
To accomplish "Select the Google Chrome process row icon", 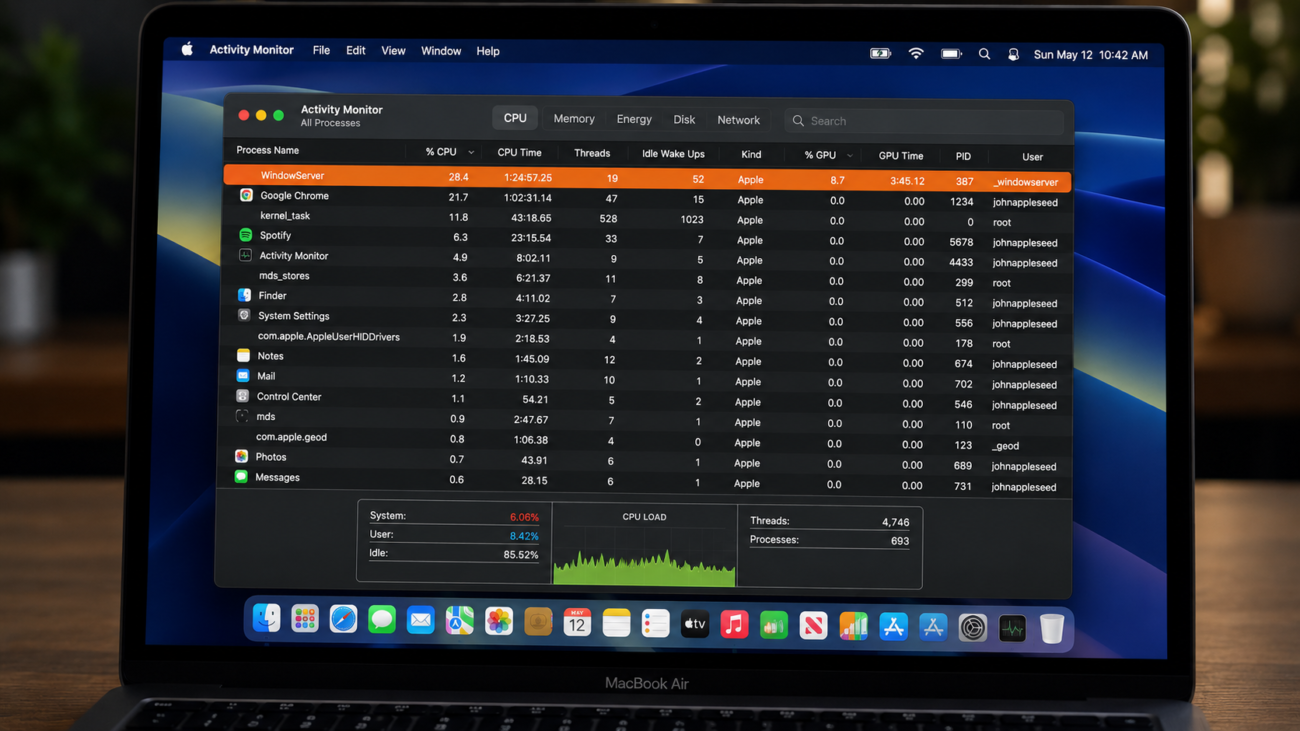I will point(246,195).
